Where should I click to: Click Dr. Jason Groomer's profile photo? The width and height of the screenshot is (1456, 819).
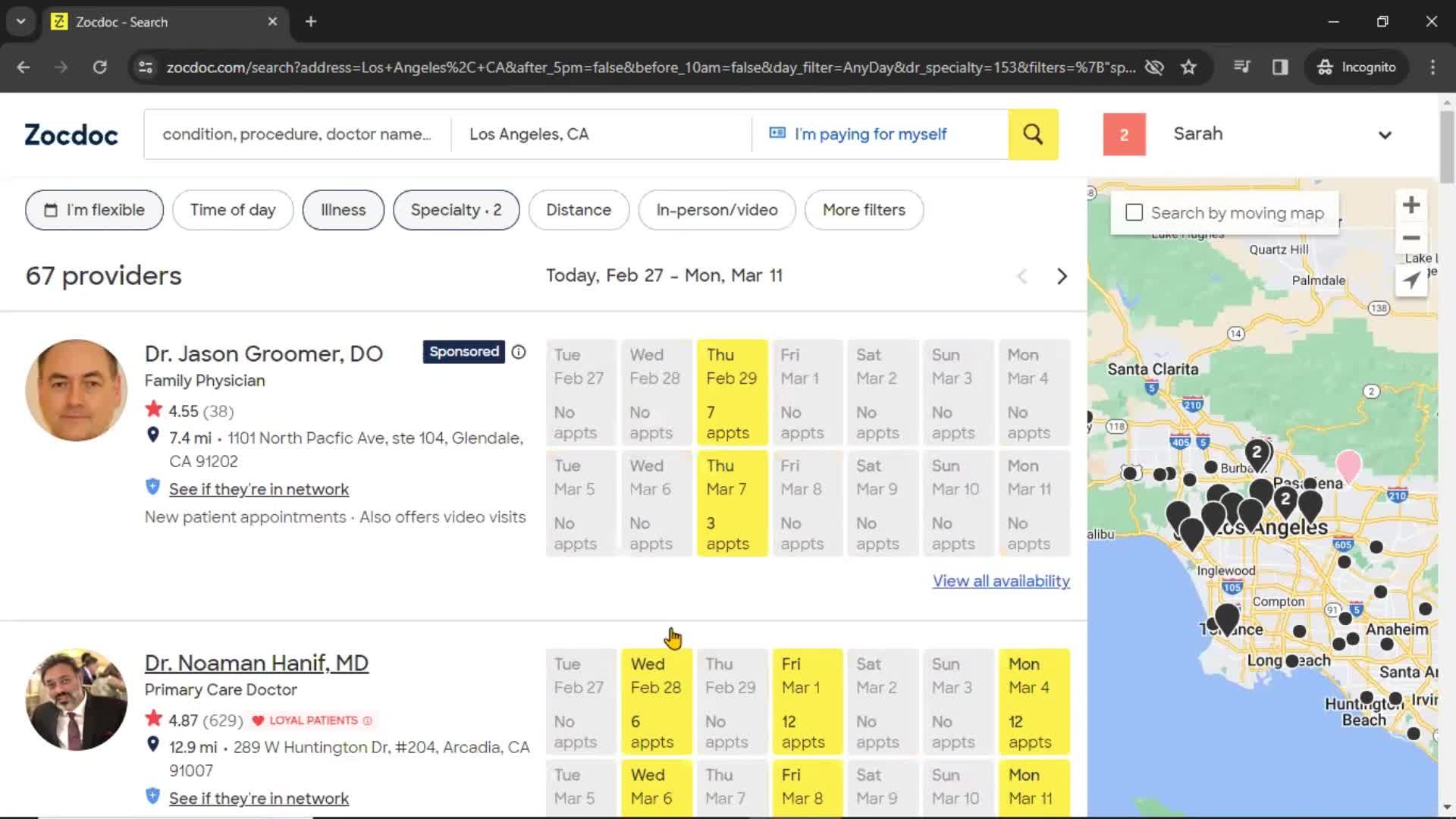tap(77, 390)
